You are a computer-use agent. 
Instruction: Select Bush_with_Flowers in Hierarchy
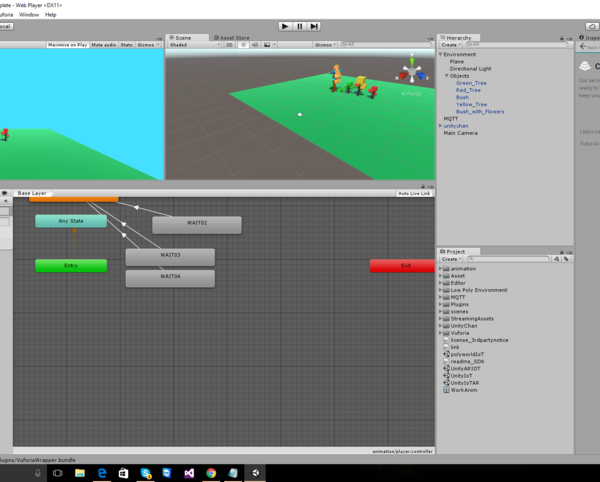[480, 112]
